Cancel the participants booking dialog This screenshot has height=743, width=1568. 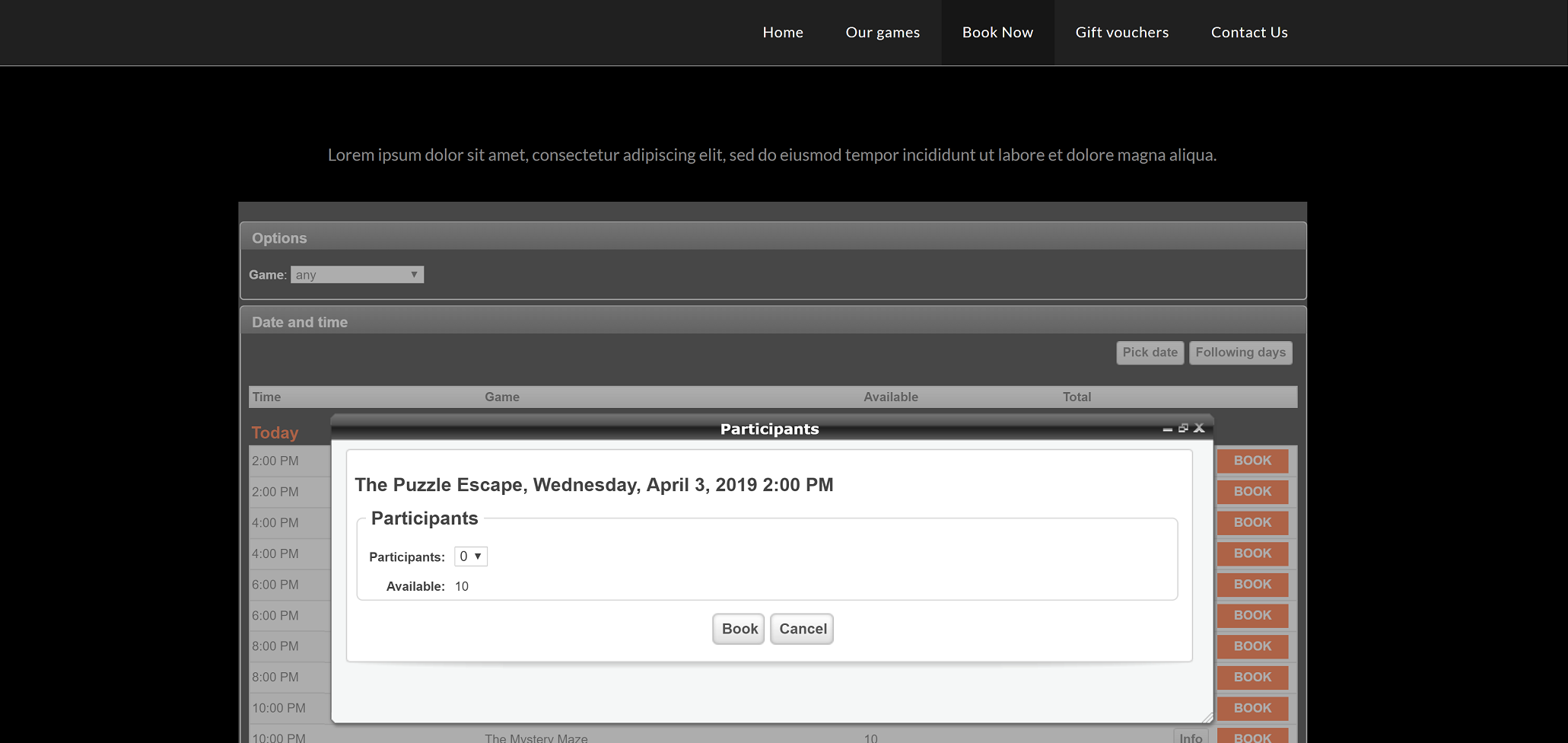pyautogui.click(x=802, y=629)
